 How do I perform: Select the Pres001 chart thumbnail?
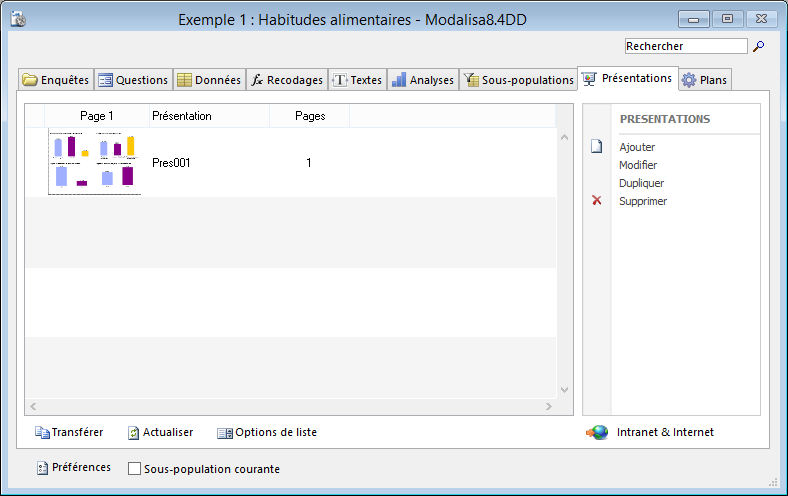click(95, 162)
